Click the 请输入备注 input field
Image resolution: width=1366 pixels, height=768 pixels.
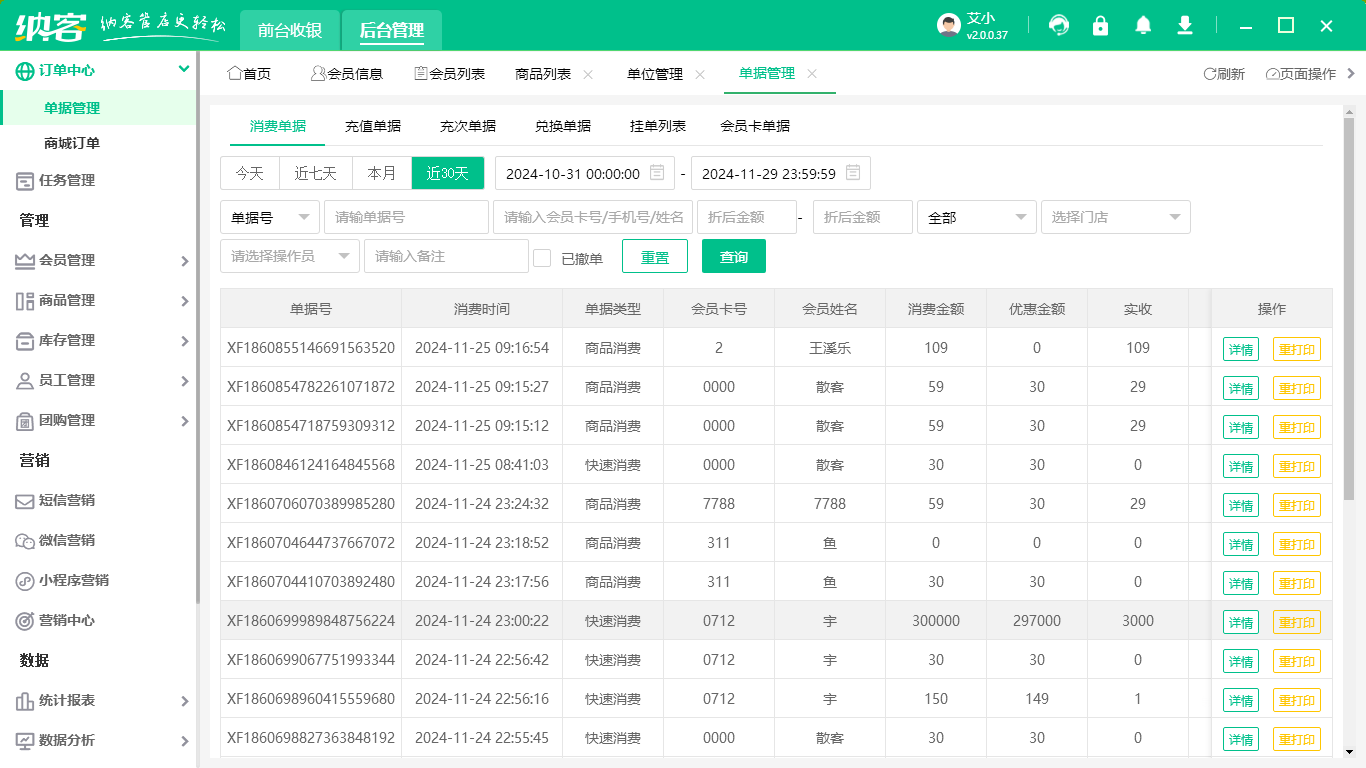coord(446,256)
